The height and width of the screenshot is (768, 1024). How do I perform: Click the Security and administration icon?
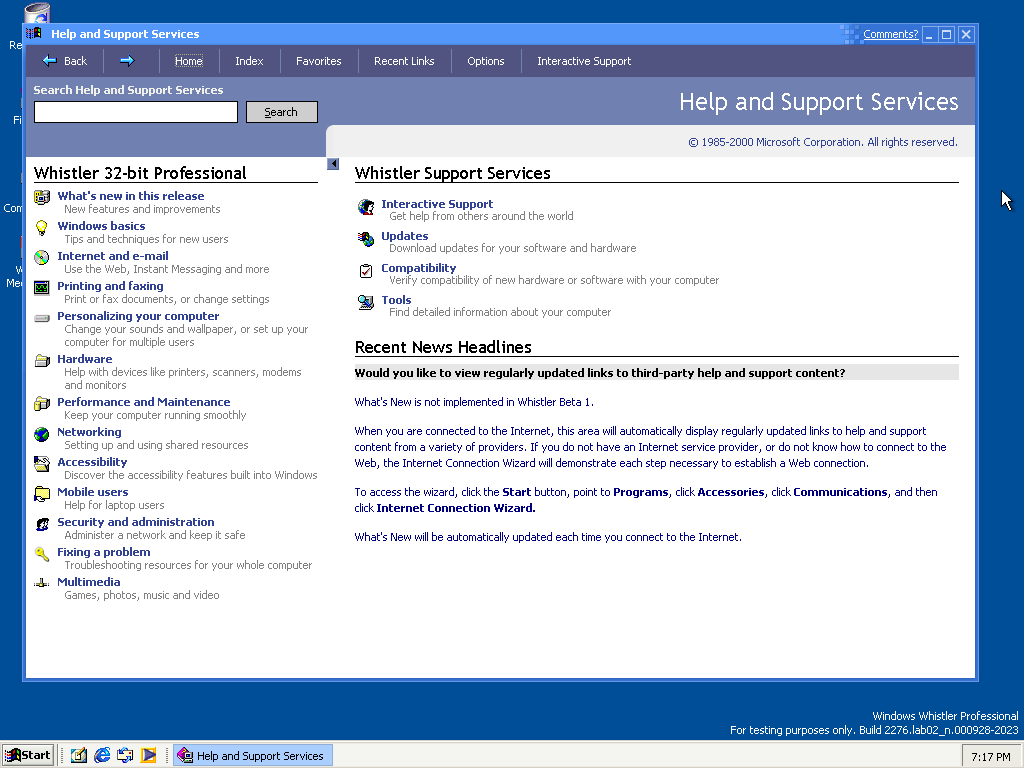(x=42, y=524)
